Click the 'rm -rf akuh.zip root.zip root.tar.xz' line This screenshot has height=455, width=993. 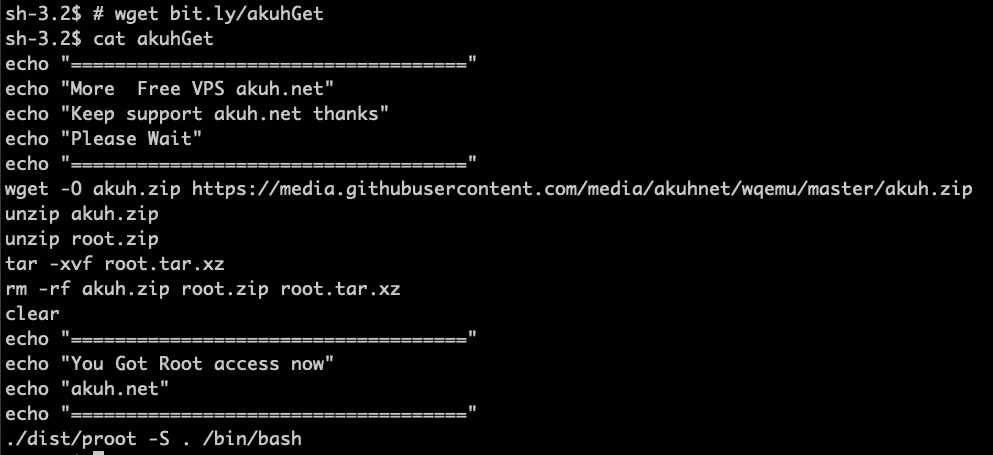[203, 289]
